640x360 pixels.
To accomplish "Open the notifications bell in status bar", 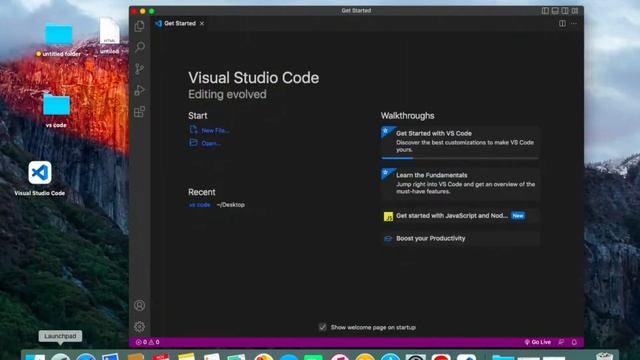I will coord(574,342).
